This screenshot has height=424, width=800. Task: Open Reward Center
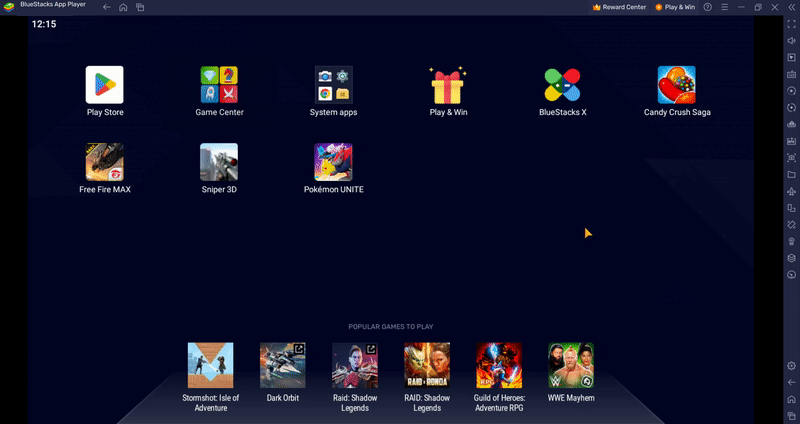619,7
